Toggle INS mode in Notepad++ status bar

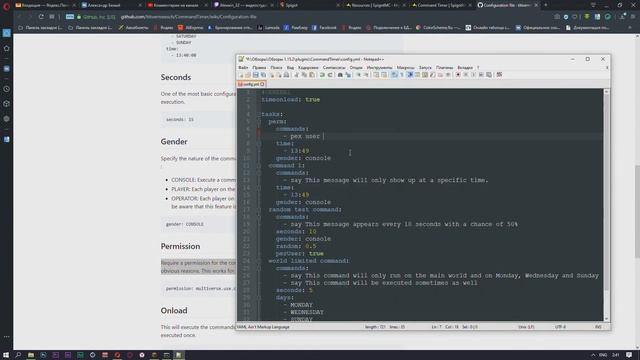click(598, 327)
